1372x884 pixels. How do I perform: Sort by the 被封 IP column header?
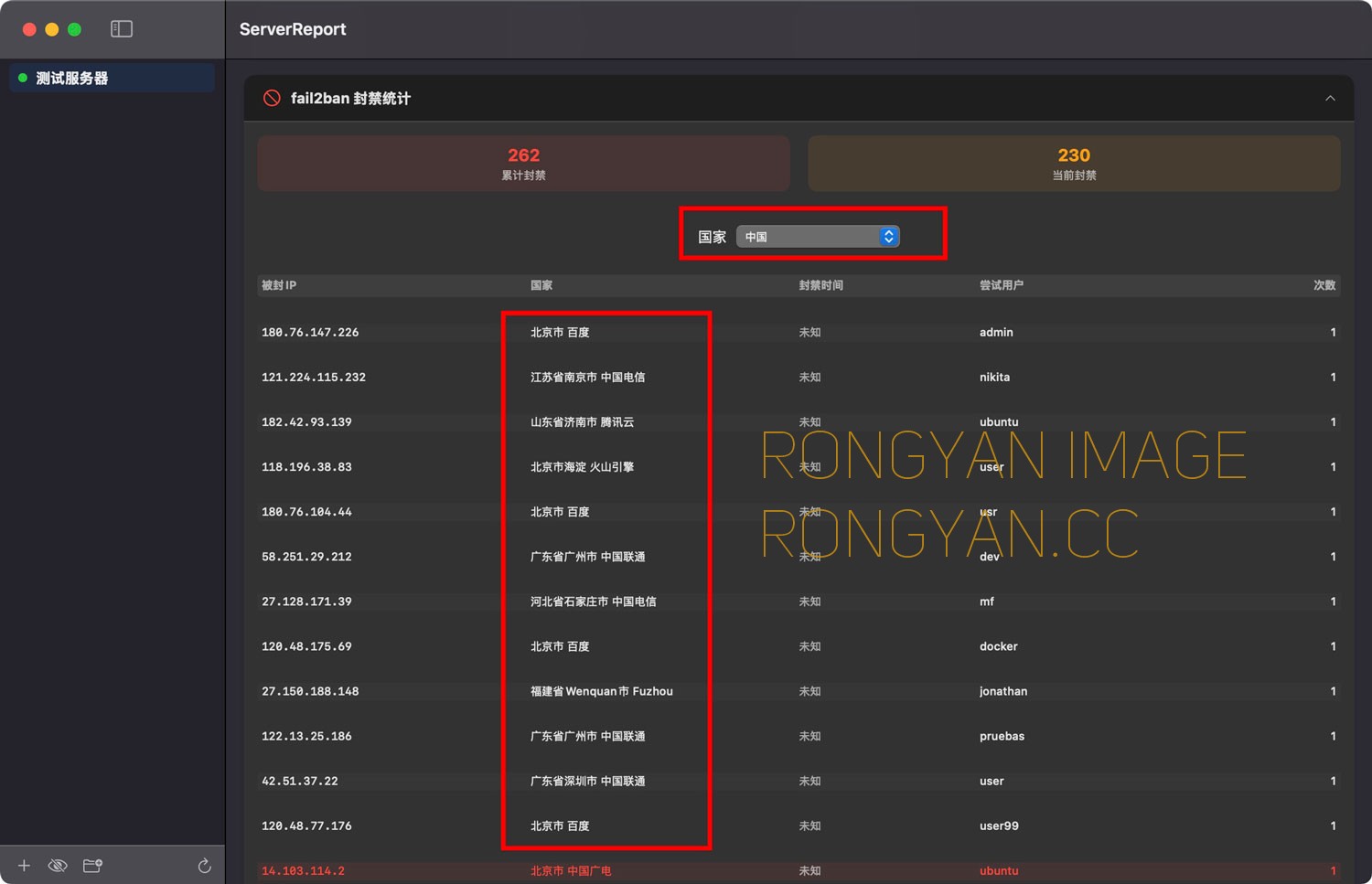279,285
